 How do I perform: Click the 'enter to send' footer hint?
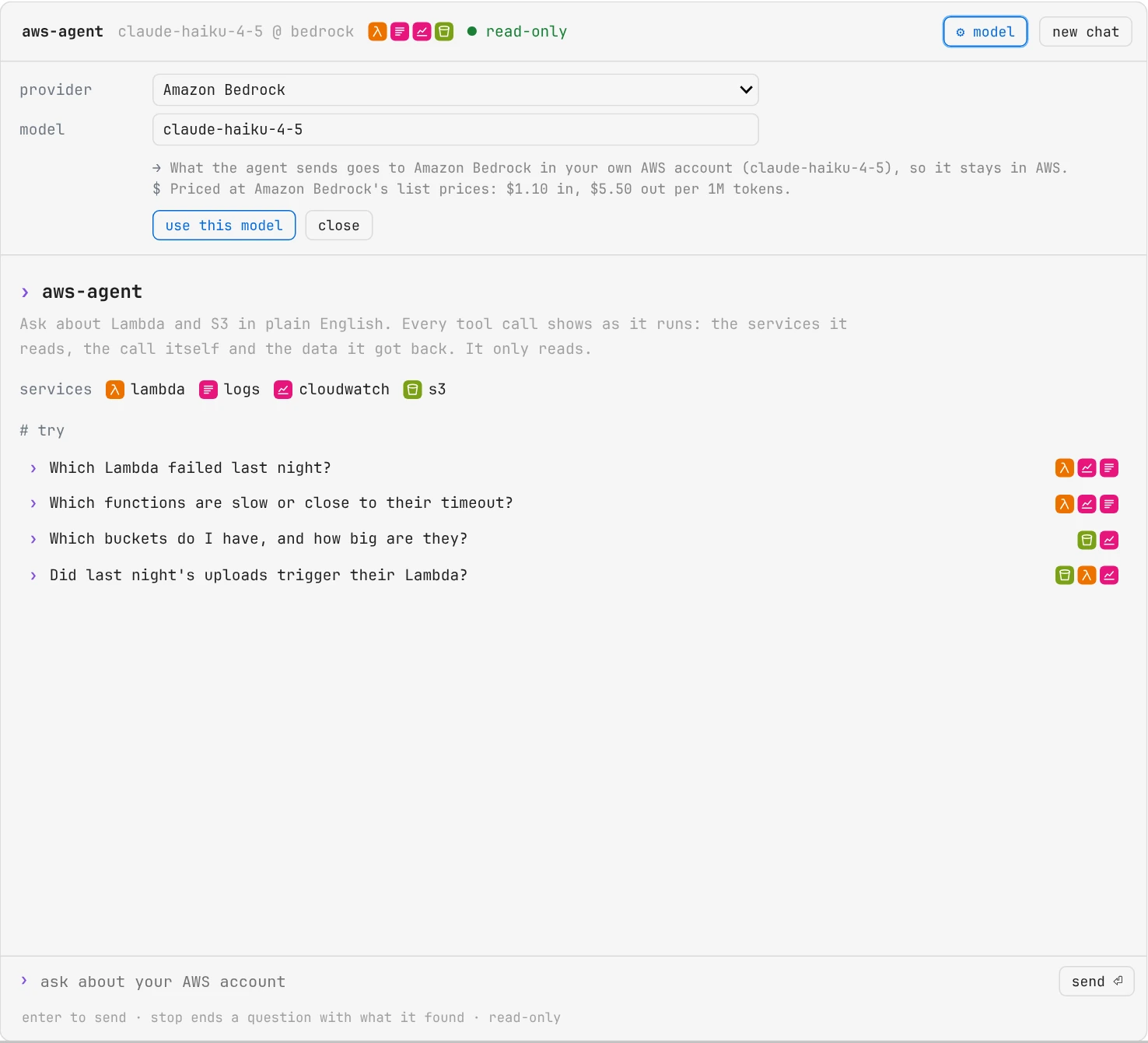(74, 1018)
